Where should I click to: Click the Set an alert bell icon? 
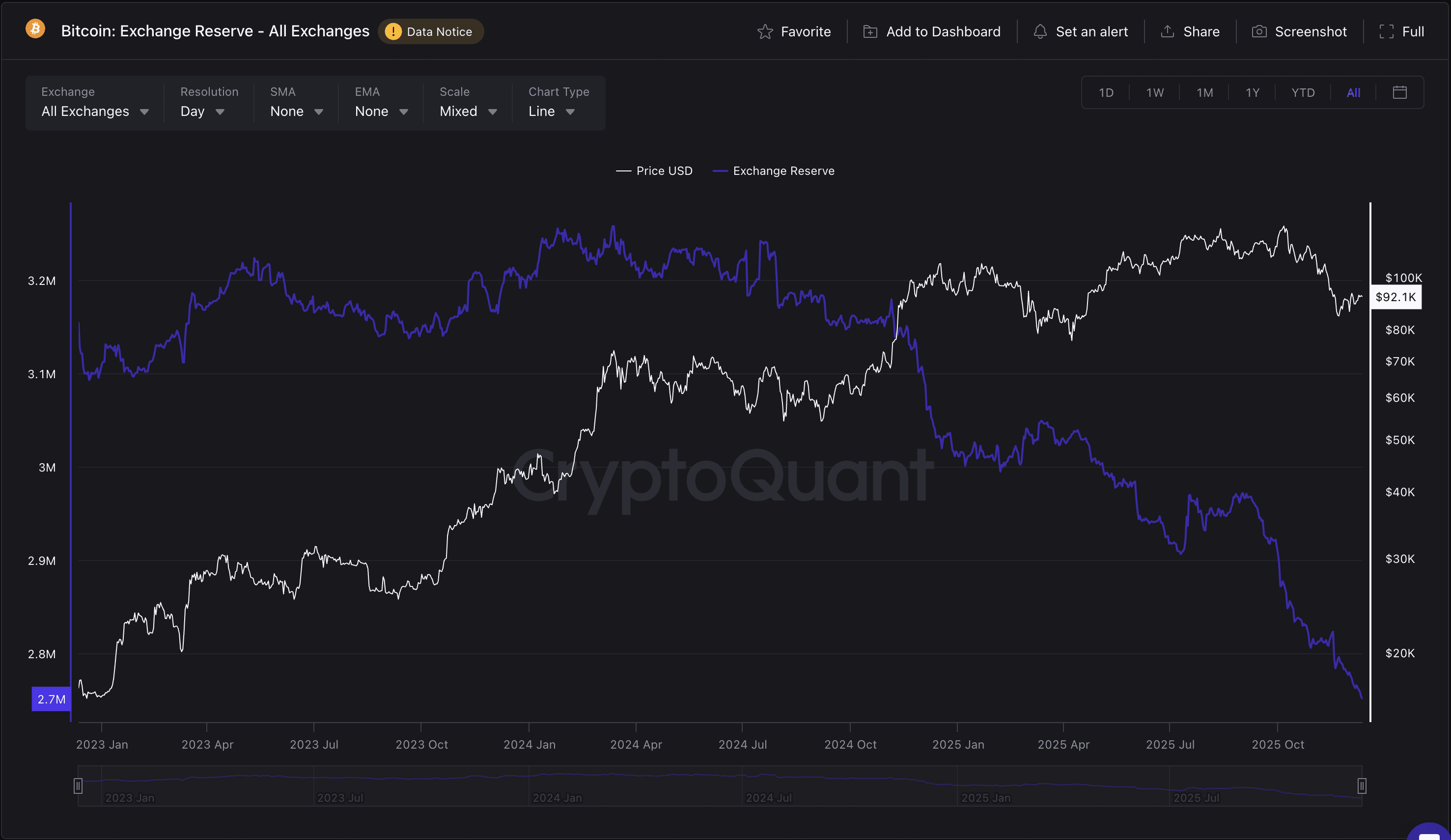[1040, 31]
